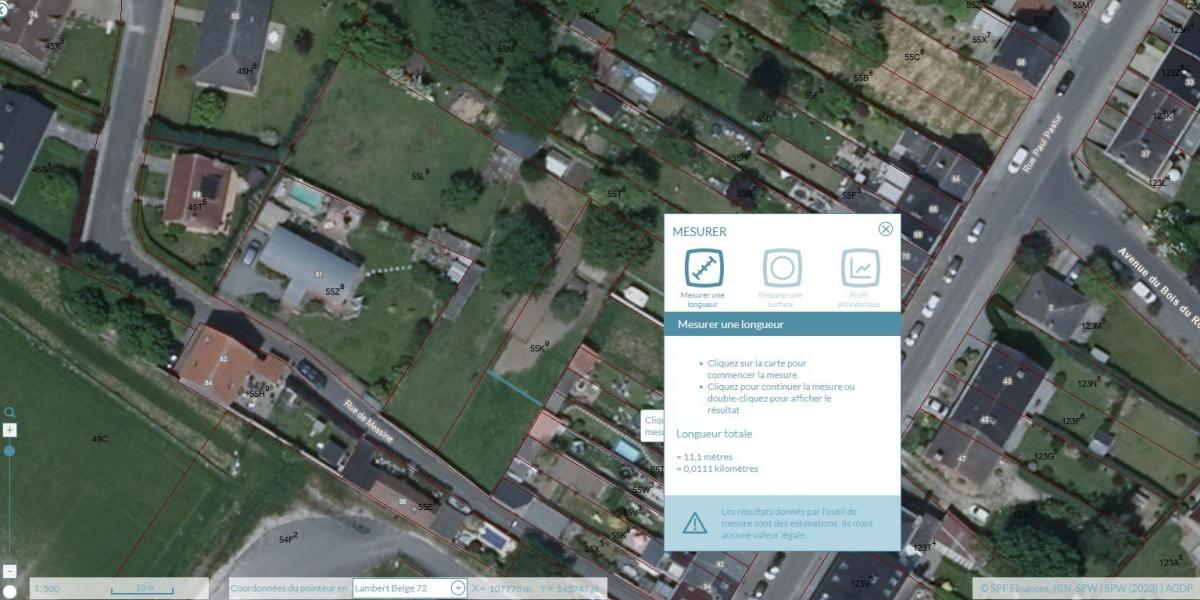
Task: Click the blue measured line on map
Action: pyautogui.click(x=514, y=387)
